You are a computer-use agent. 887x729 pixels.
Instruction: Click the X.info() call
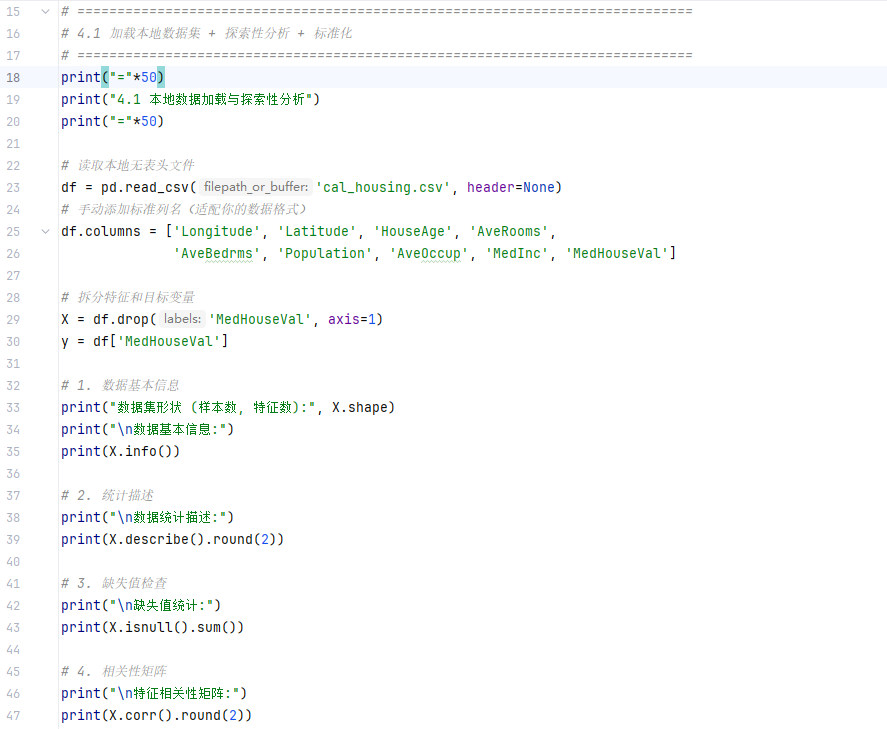pyautogui.click(x=141, y=451)
